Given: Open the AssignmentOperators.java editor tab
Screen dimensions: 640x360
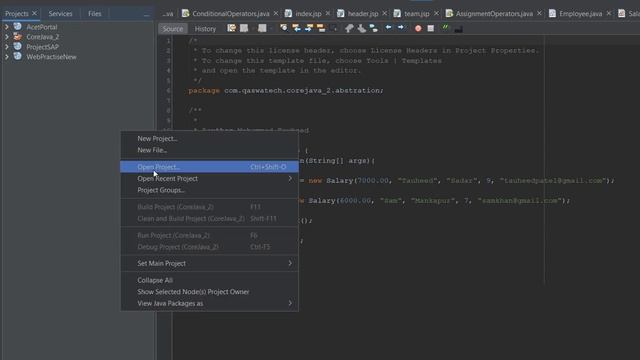Looking at the screenshot, I should (494, 13).
